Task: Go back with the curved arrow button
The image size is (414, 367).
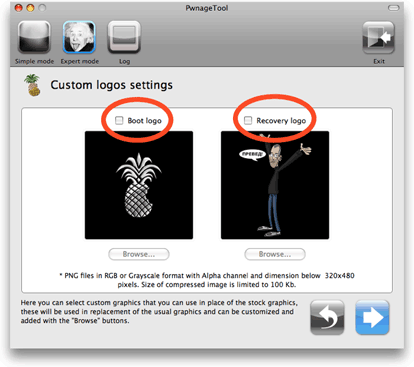Action: 327,317
